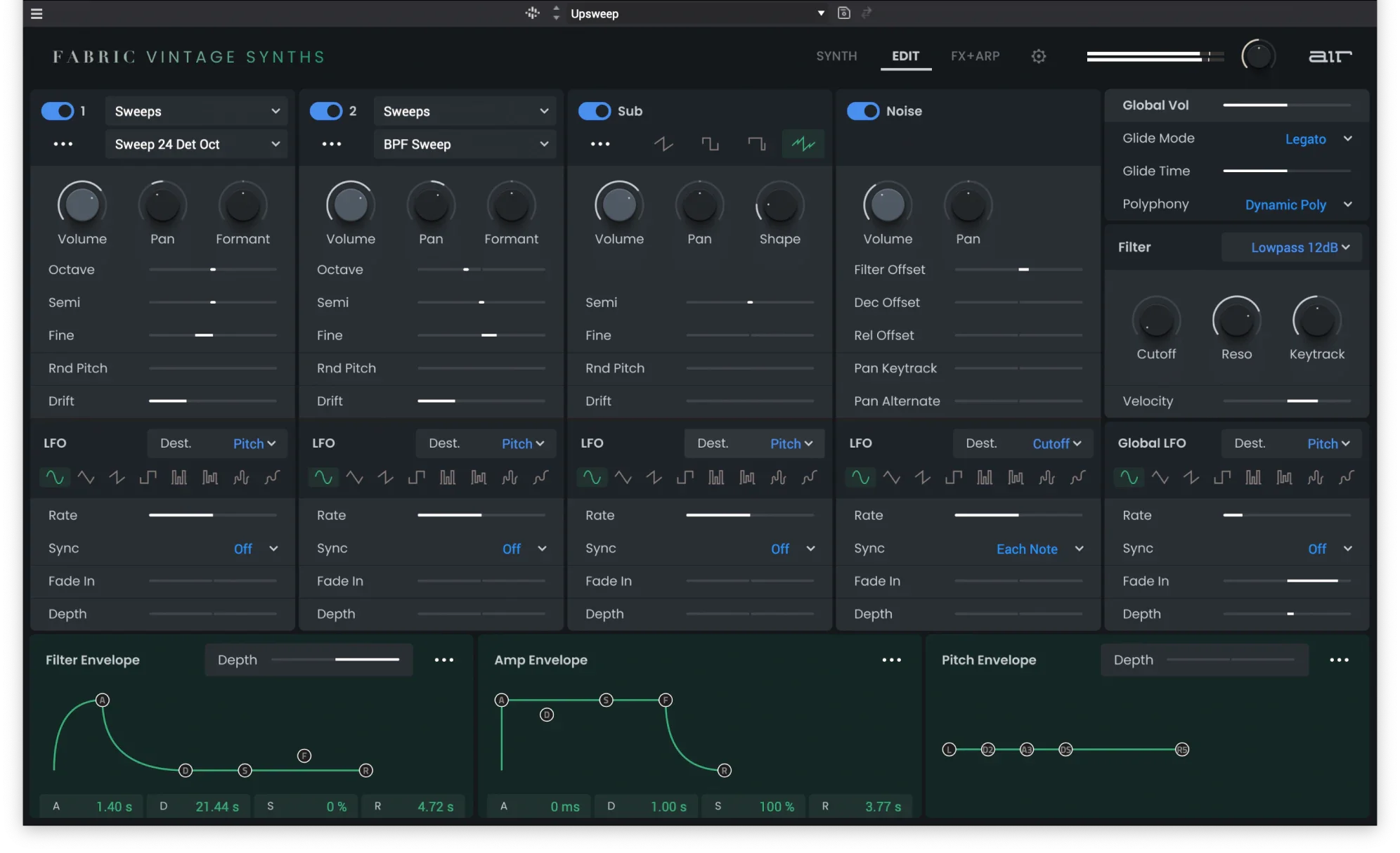This screenshot has height=853, width=1400.
Task: Open BPF Sweep sample dropdown
Action: [x=465, y=144]
